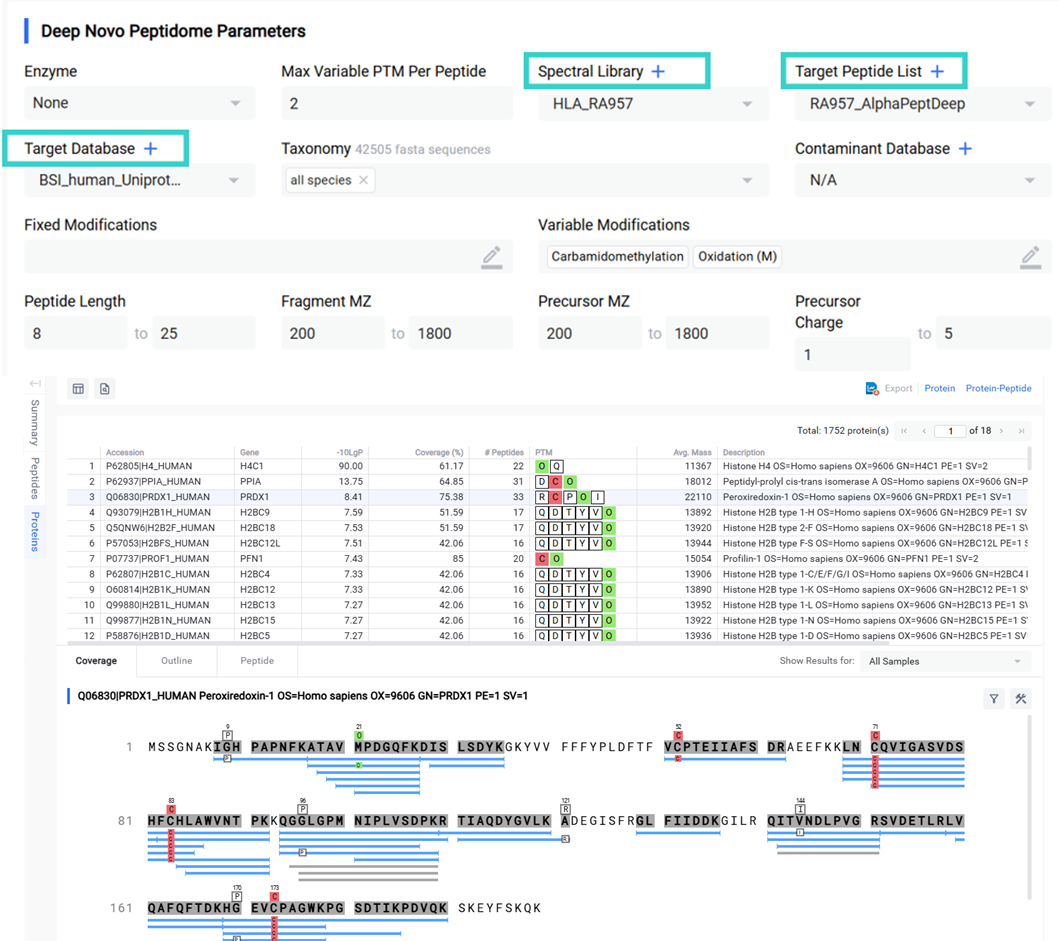
Task: Switch to the Outline tab
Action: tap(176, 661)
